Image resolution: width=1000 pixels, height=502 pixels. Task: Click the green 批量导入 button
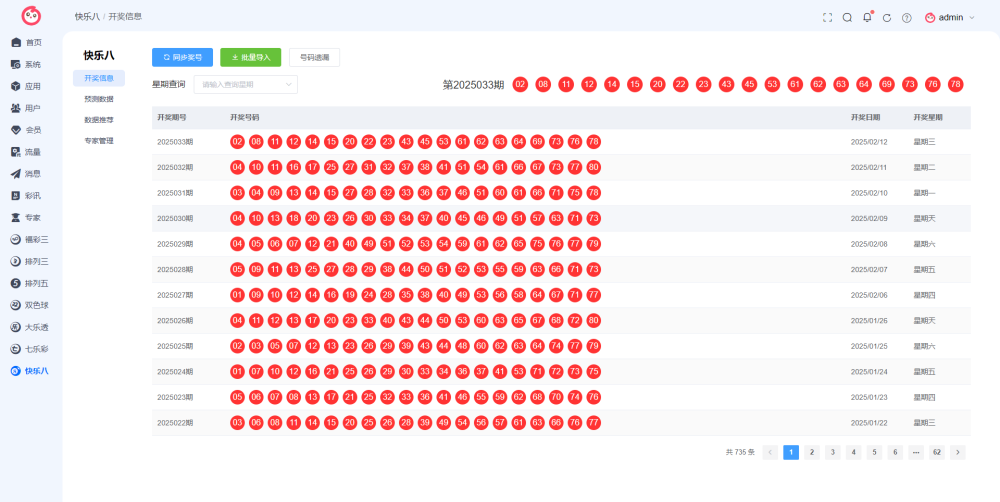[251, 57]
